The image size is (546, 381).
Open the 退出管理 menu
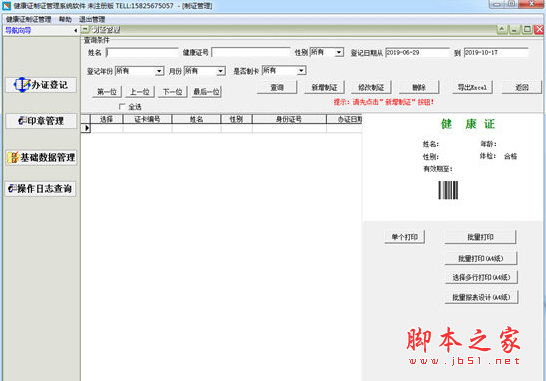(x=92, y=20)
